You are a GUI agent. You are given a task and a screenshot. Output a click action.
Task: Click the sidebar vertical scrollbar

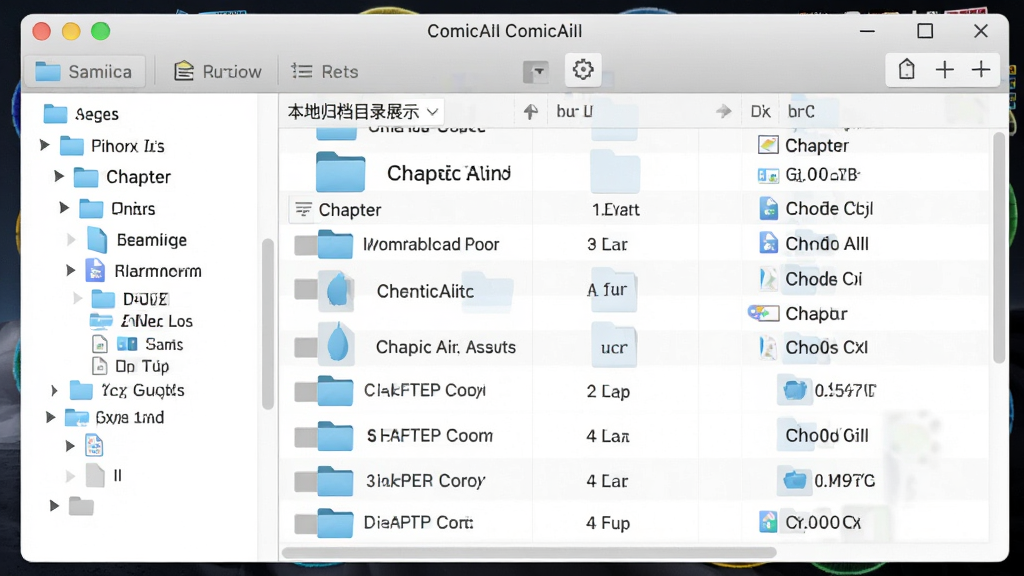pos(267,325)
